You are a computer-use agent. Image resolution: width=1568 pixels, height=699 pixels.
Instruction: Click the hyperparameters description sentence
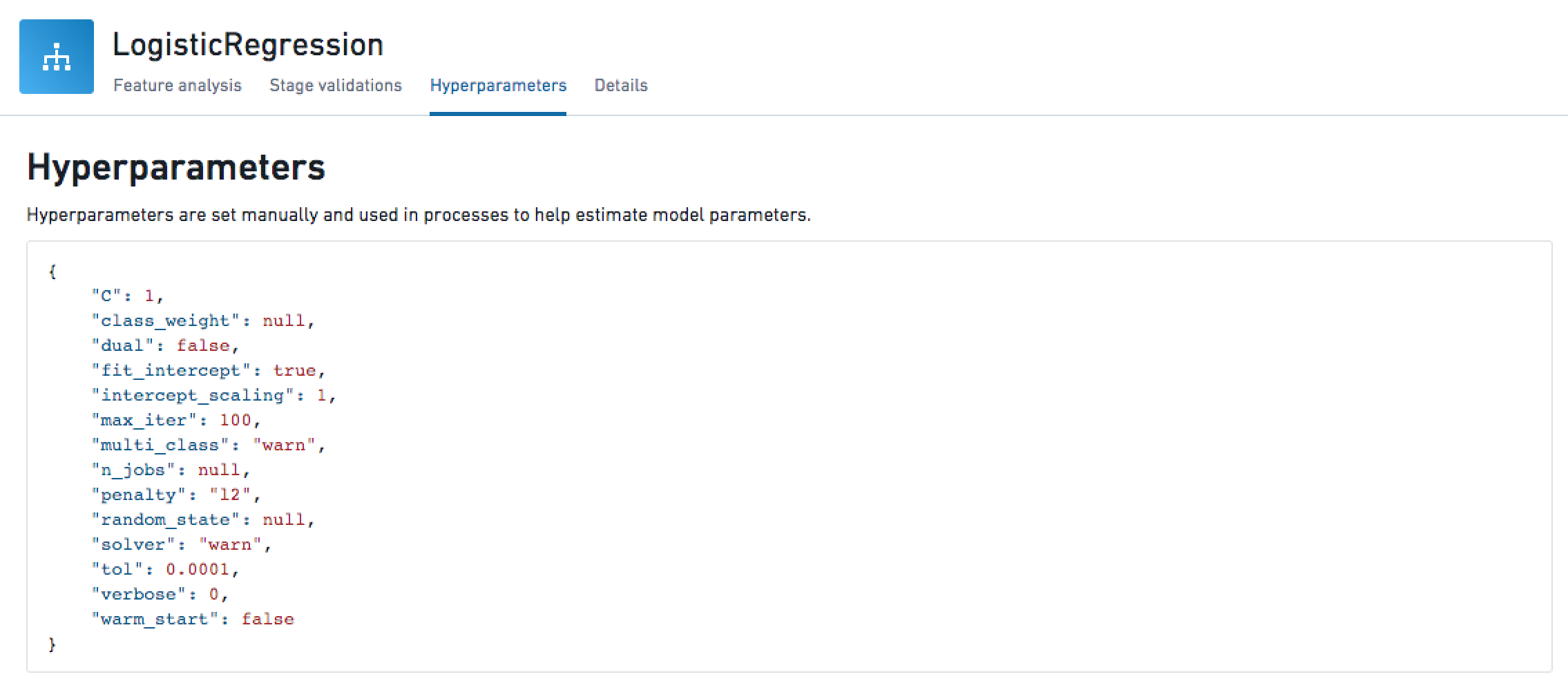pos(419,215)
